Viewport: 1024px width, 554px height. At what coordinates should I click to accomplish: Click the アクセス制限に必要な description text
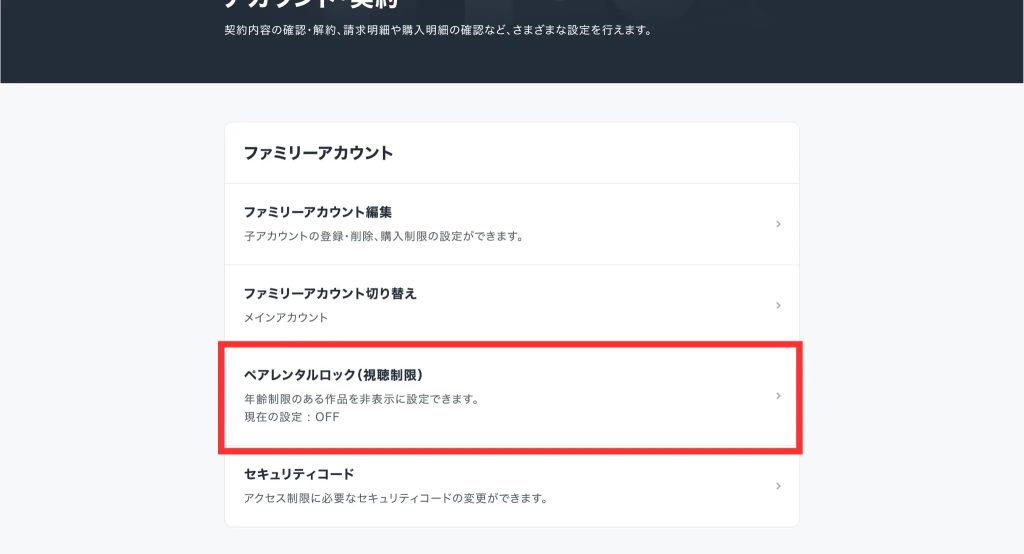[396, 497]
